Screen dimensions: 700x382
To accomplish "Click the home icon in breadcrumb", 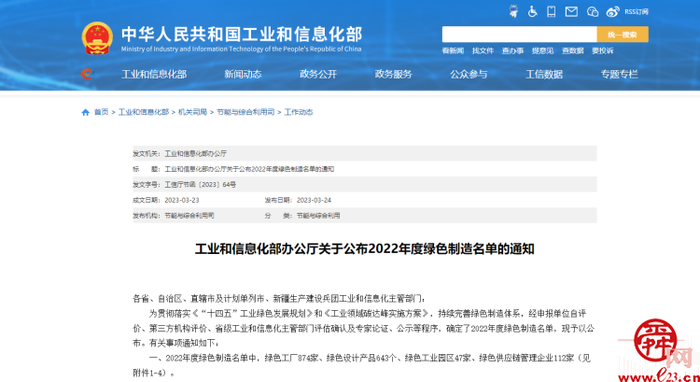I will point(86,112).
